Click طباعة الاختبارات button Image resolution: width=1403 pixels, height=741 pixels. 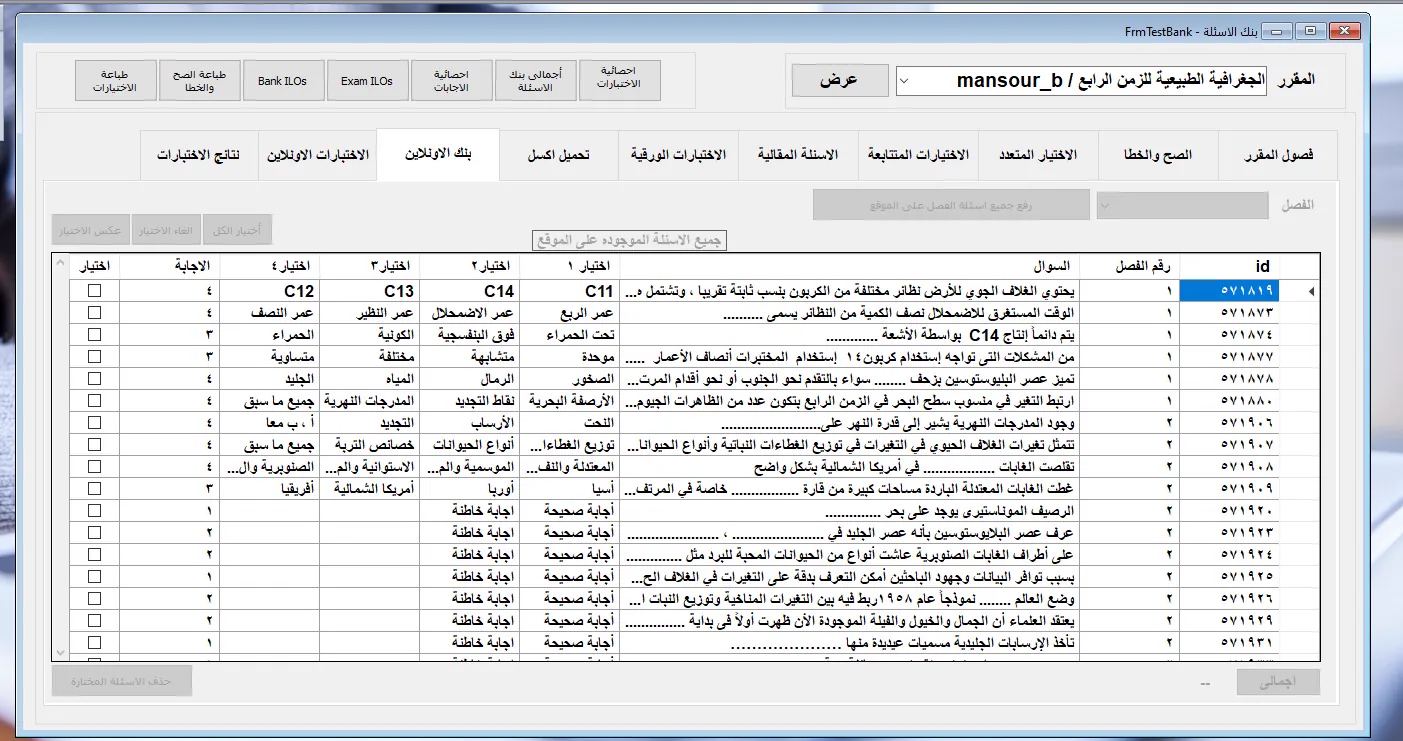[x=116, y=80]
